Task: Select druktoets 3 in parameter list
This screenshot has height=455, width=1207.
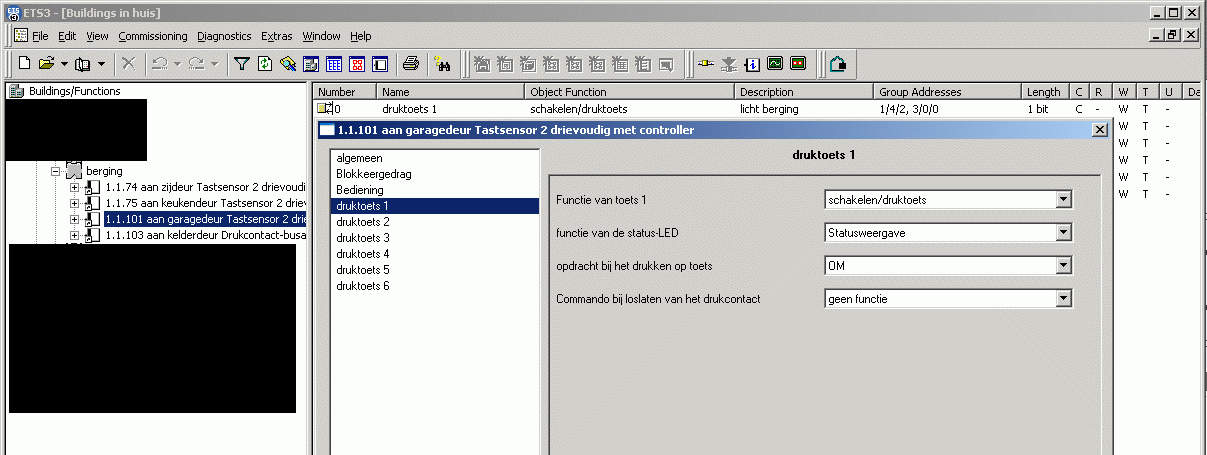Action: (363, 238)
